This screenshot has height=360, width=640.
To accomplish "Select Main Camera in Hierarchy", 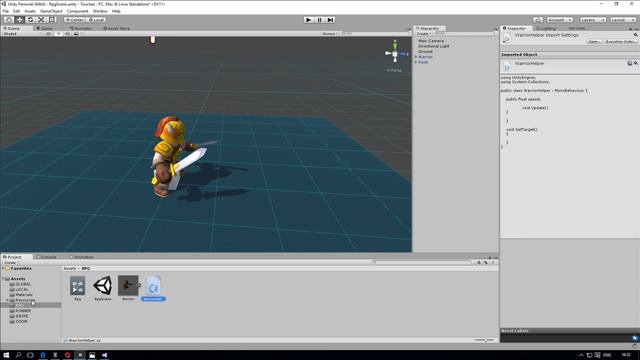I will tap(431, 41).
